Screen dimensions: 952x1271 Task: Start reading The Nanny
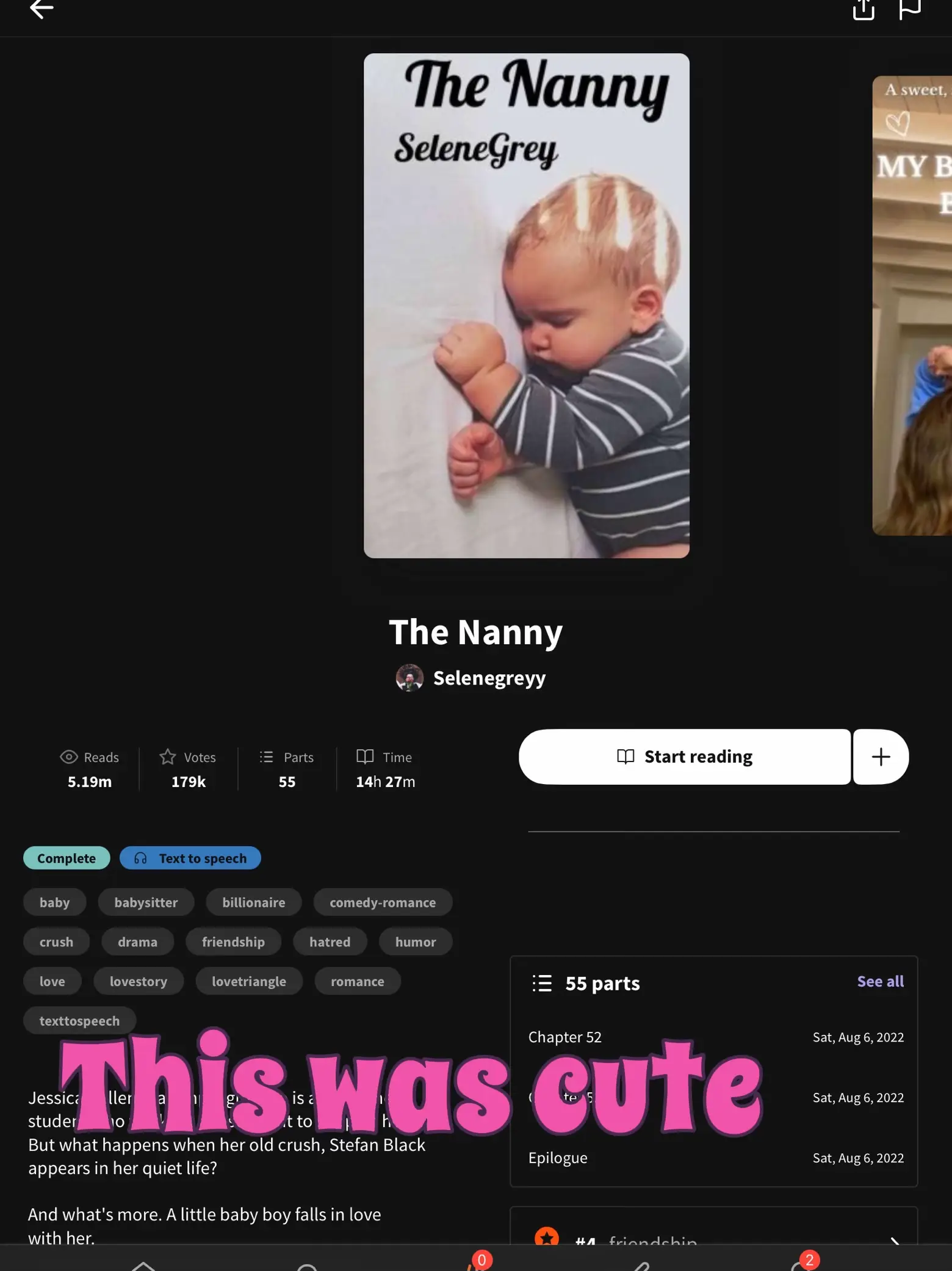pyautogui.click(x=685, y=757)
